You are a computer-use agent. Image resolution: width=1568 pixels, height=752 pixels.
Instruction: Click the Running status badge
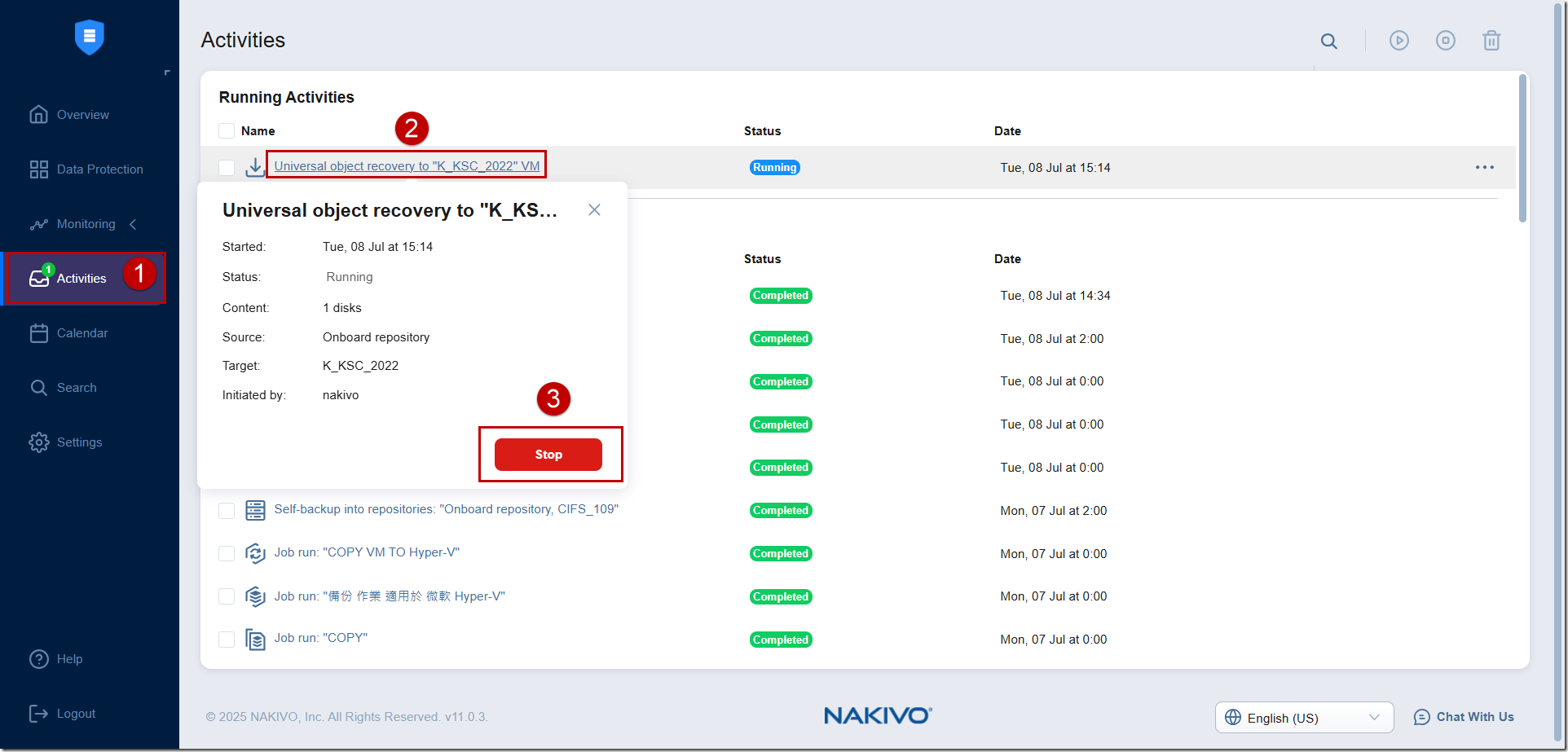pos(774,167)
